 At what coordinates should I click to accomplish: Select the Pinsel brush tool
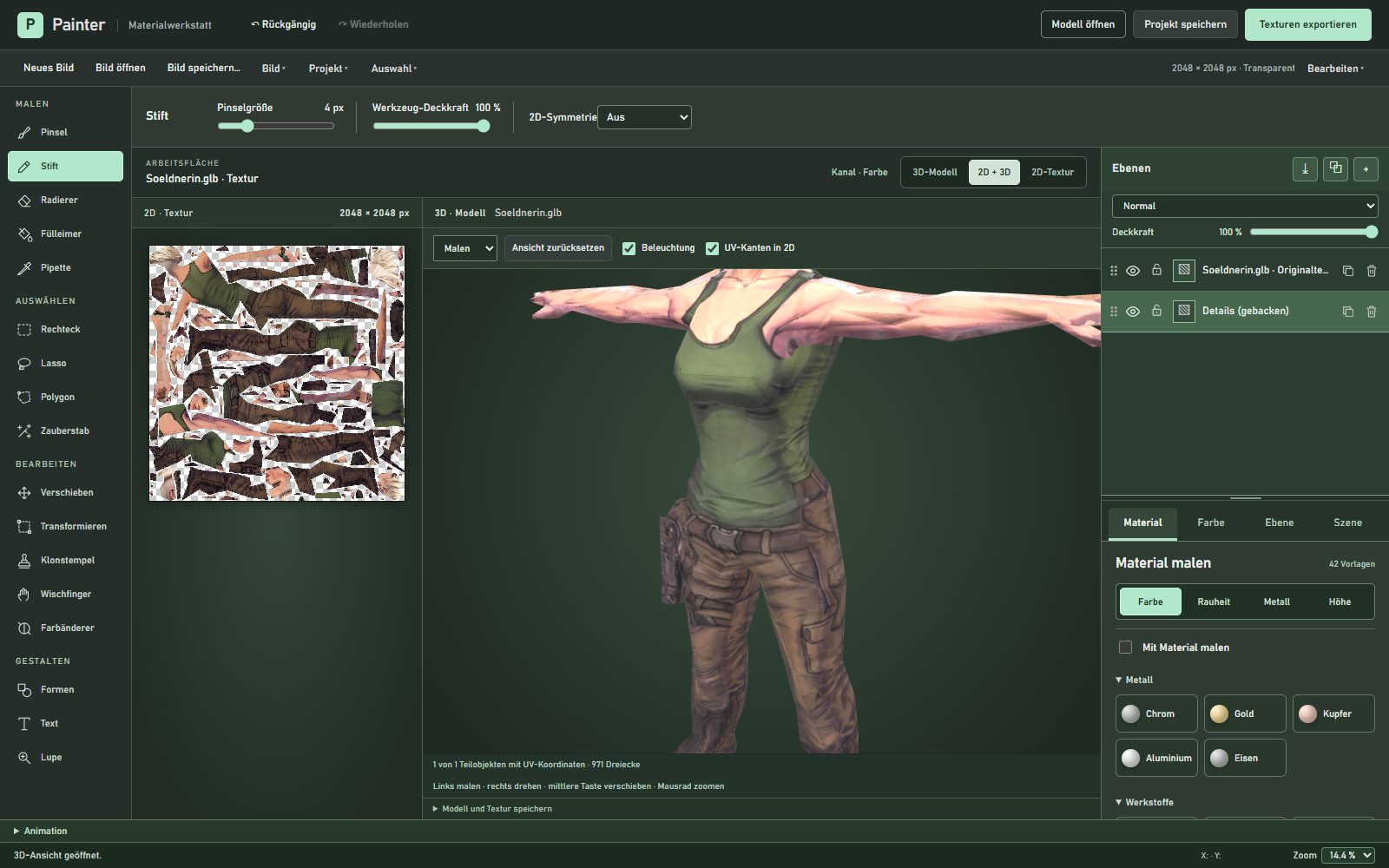click(65, 132)
